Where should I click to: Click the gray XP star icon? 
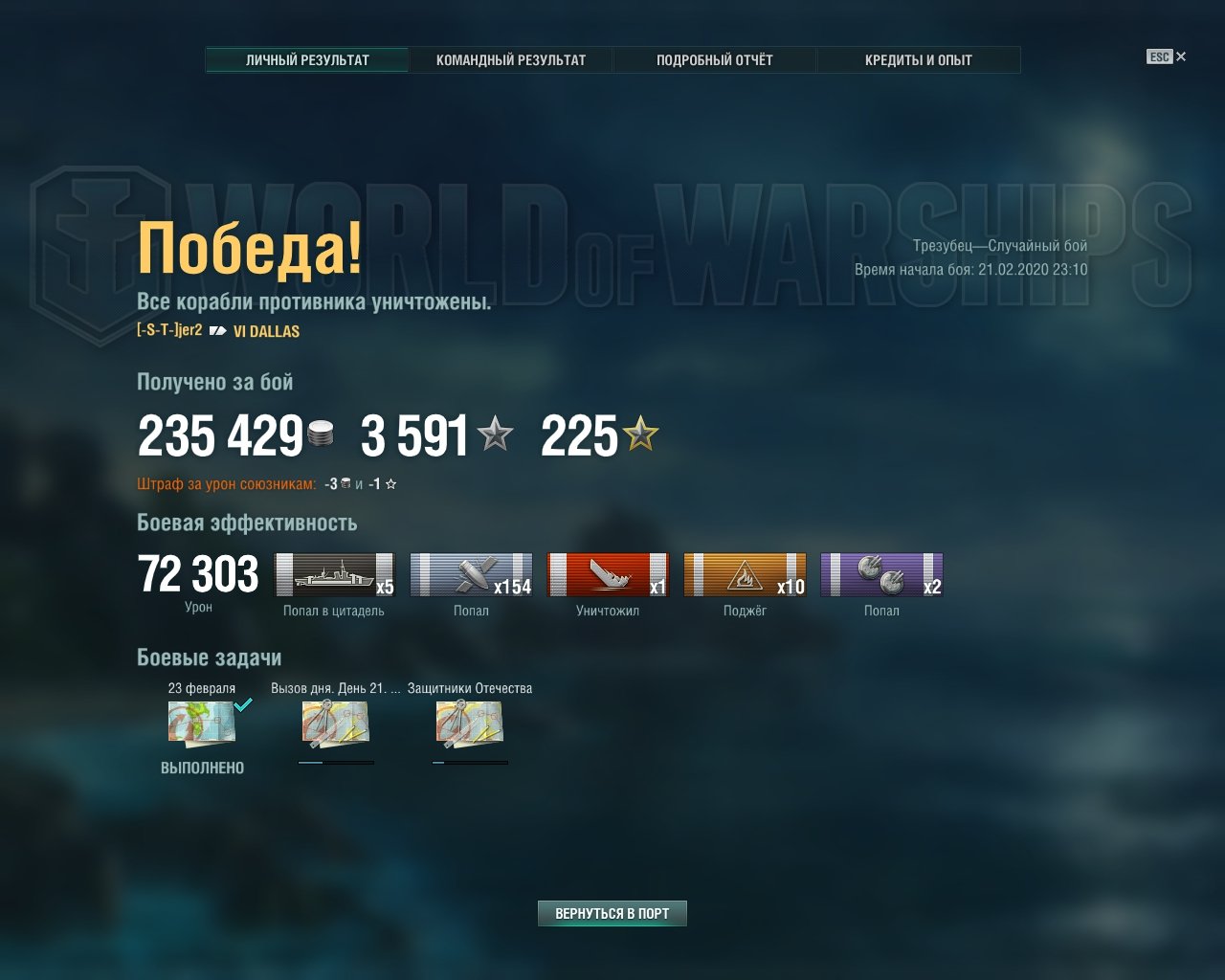pyautogui.click(x=495, y=434)
